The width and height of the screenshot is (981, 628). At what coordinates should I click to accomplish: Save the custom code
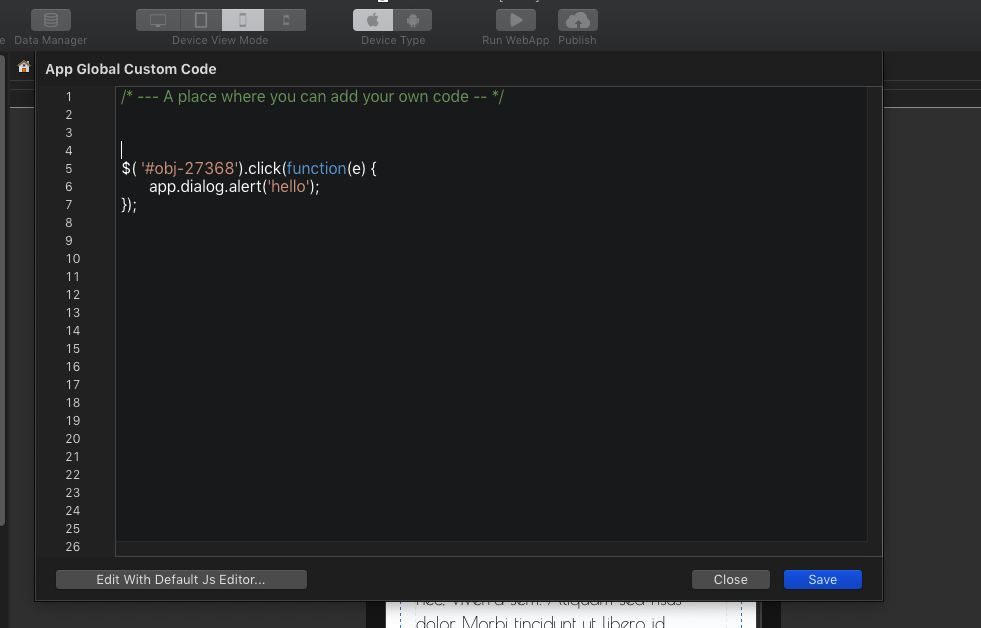(823, 579)
